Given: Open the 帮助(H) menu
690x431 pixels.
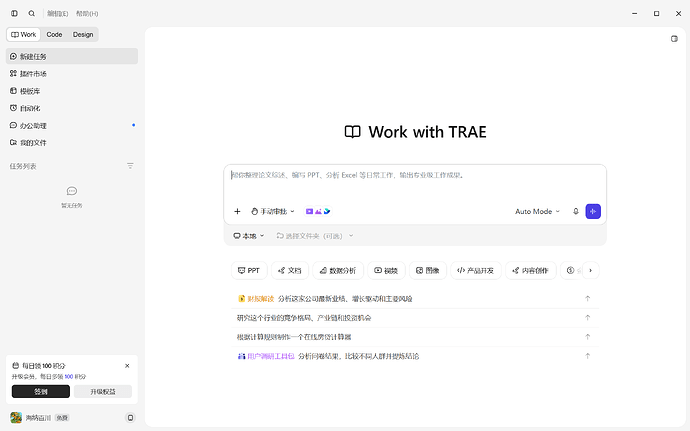Looking at the screenshot, I should click(x=87, y=14).
